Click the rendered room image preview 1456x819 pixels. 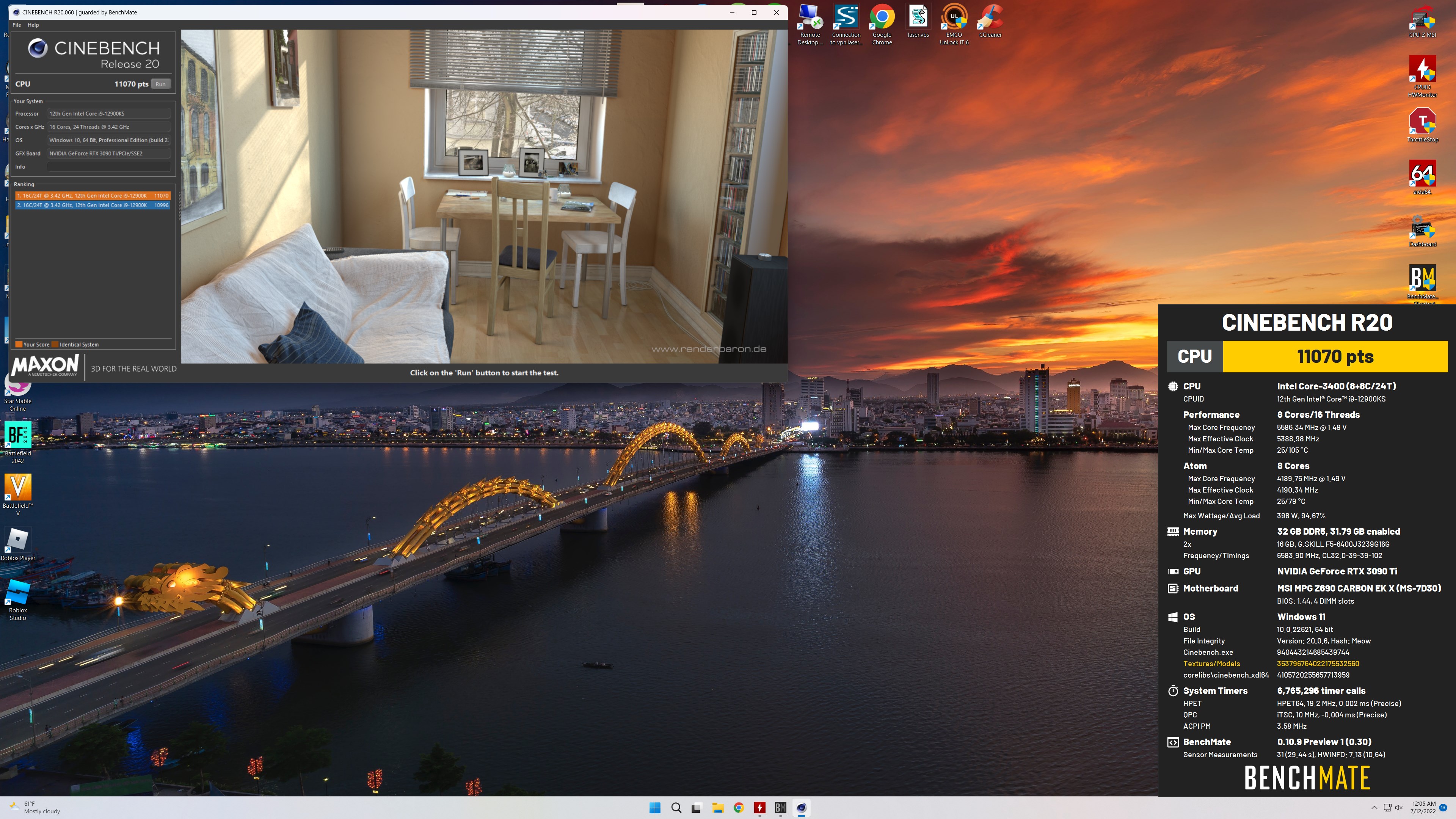click(x=484, y=196)
